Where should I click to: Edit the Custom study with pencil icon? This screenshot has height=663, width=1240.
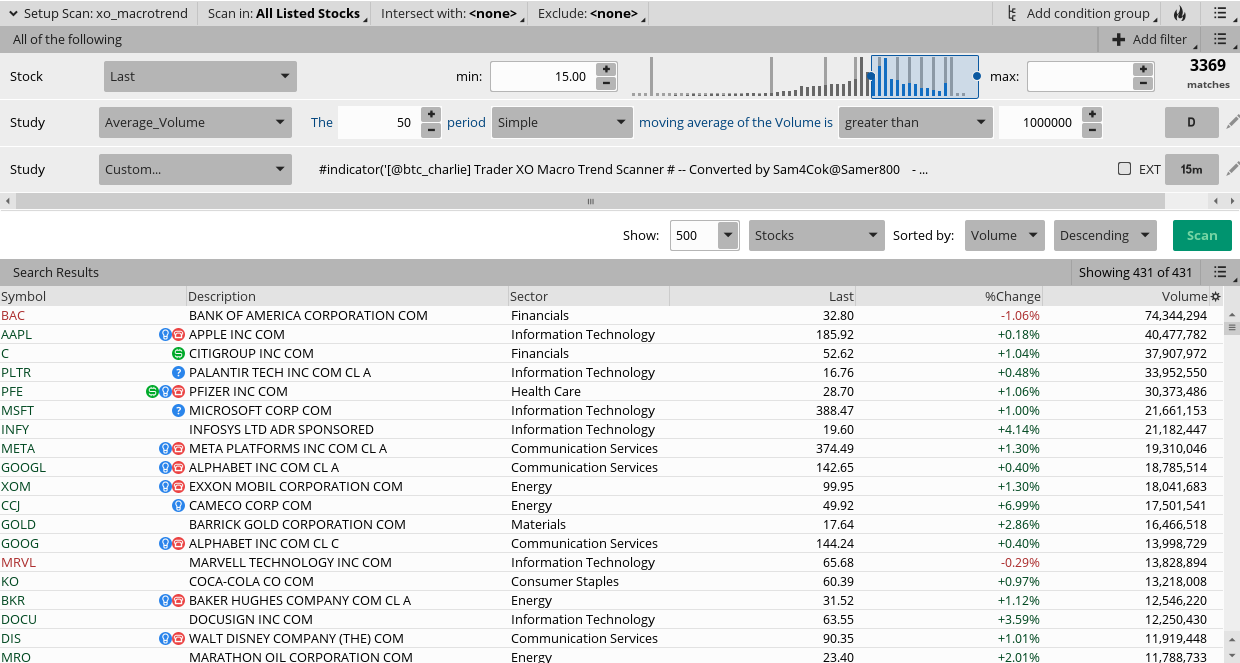click(1233, 169)
